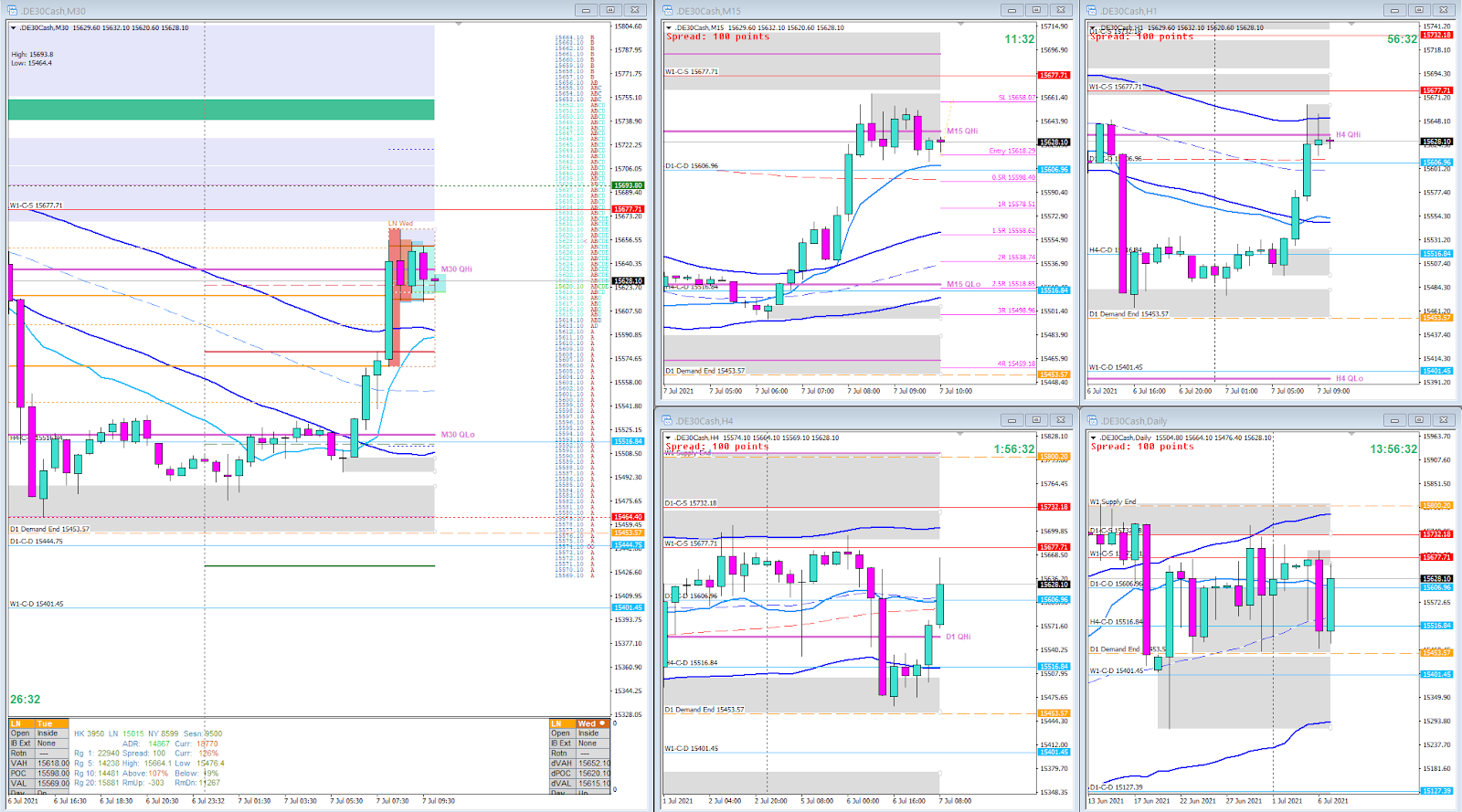
Task: Click the Spread: 100 points text in M15 chart
Action: pyautogui.click(x=718, y=37)
